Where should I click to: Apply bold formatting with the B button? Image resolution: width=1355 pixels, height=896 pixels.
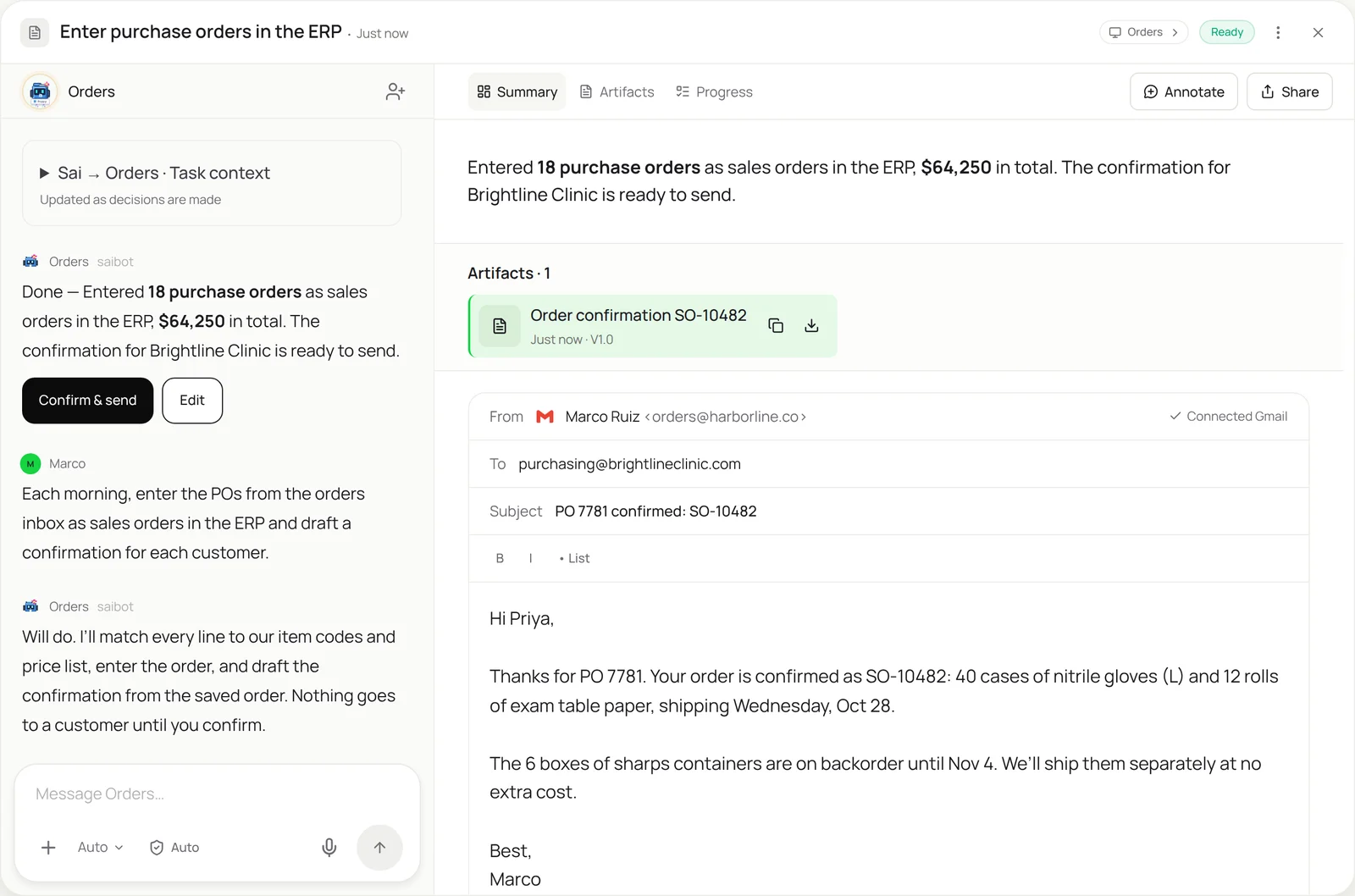click(500, 558)
